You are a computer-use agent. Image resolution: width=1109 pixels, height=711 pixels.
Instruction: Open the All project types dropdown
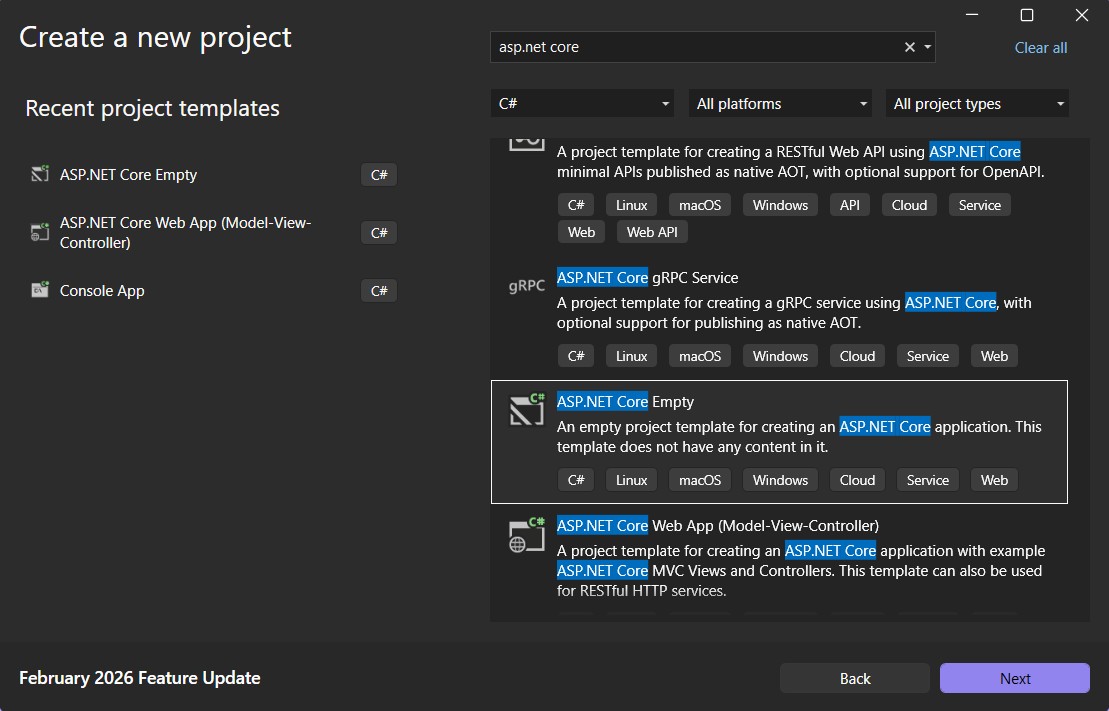(978, 103)
